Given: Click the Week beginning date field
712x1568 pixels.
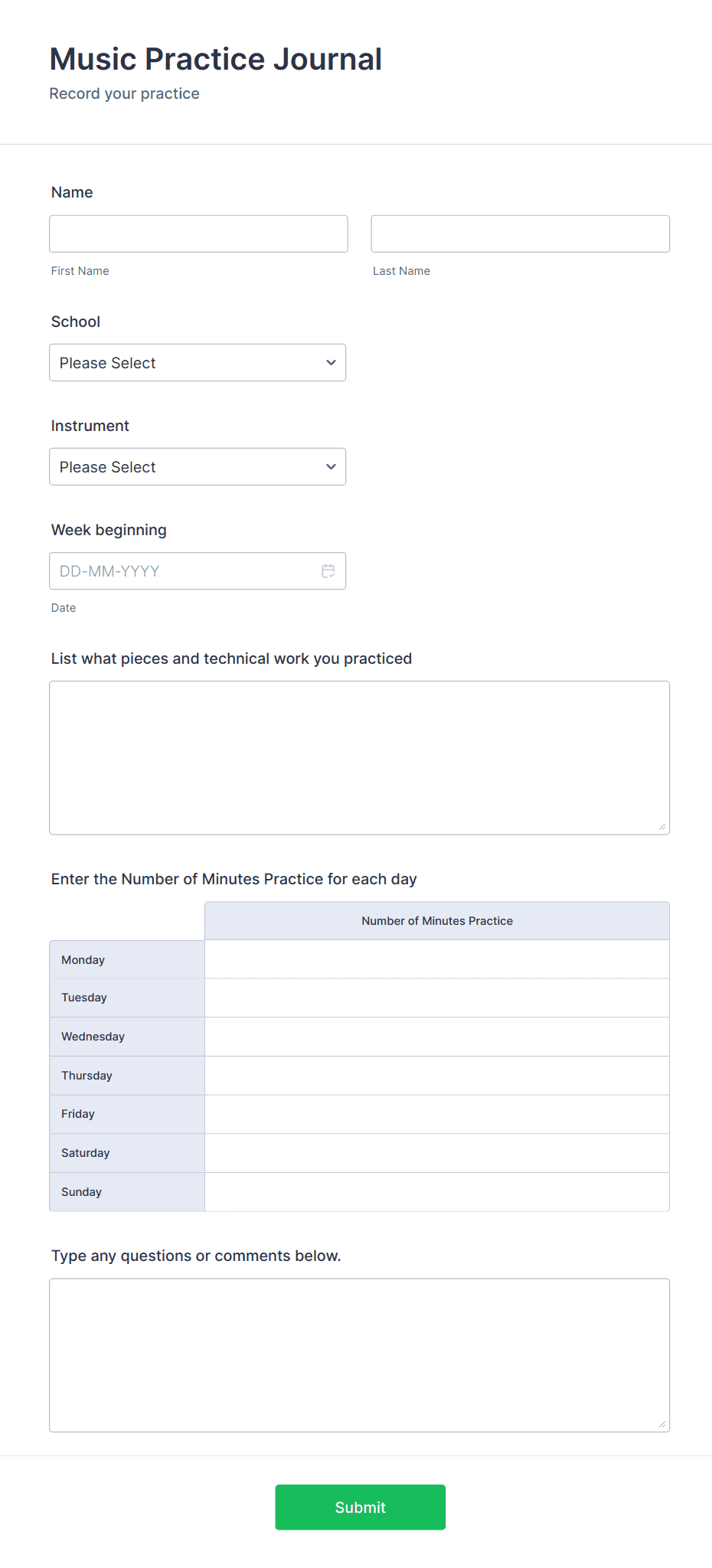Looking at the screenshot, I should (184, 570).
